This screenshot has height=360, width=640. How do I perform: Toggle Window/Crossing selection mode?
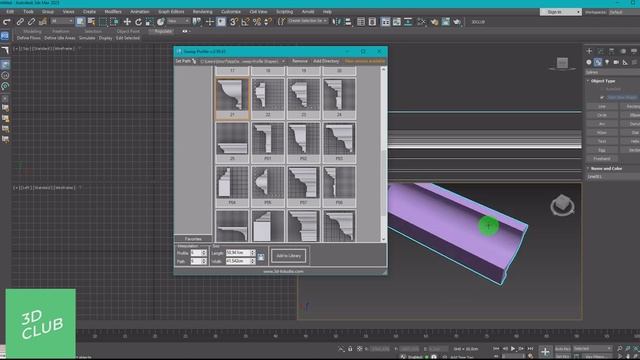[114, 22]
